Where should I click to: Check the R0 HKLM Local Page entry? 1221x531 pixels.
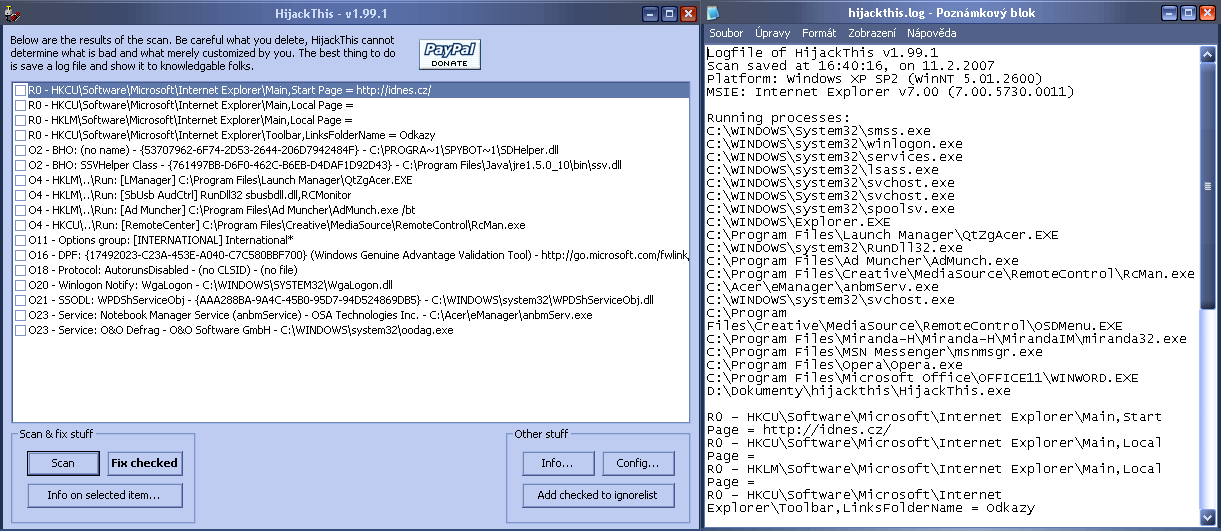[x=21, y=120]
